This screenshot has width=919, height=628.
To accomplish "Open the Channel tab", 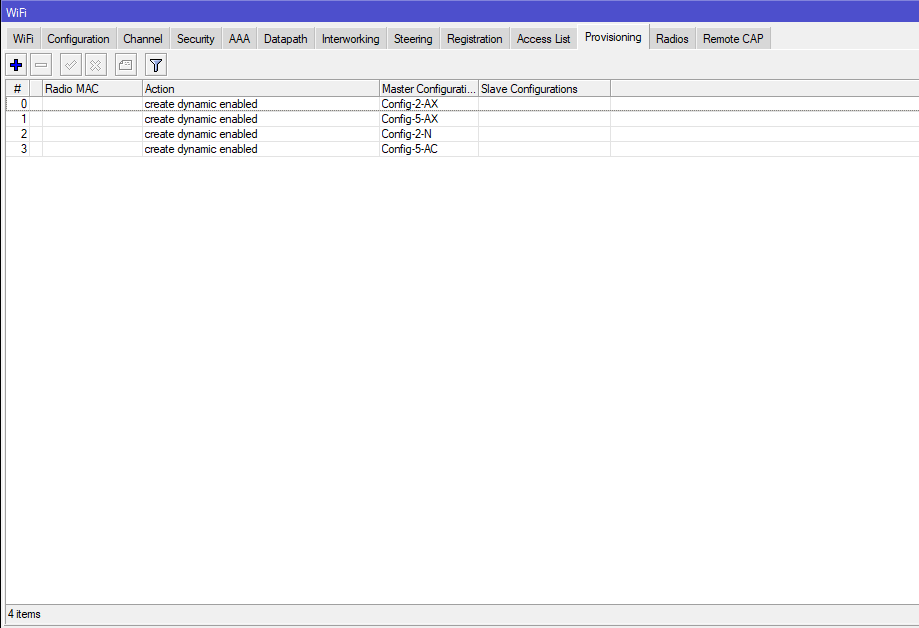I will click(143, 39).
